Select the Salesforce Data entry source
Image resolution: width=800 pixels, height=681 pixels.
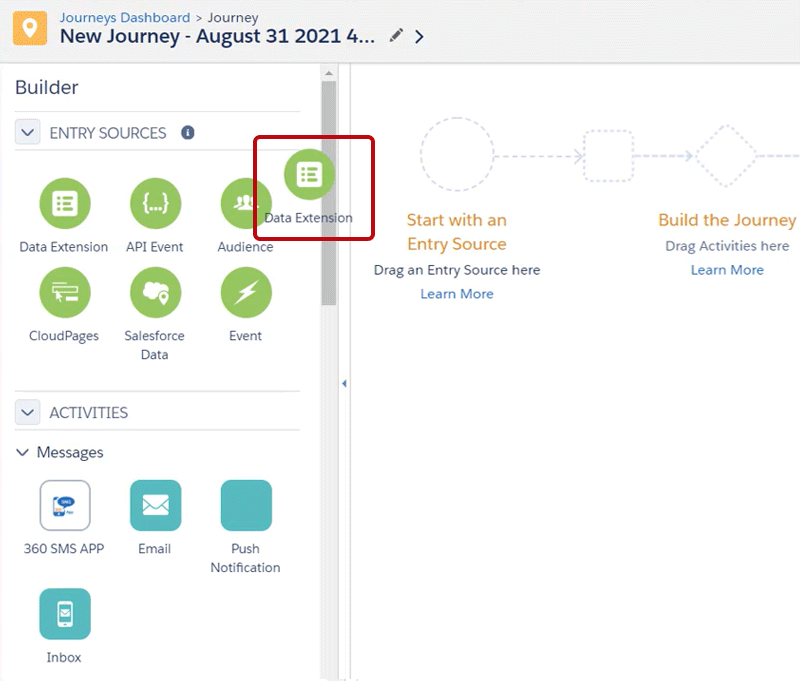click(x=155, y=293)
